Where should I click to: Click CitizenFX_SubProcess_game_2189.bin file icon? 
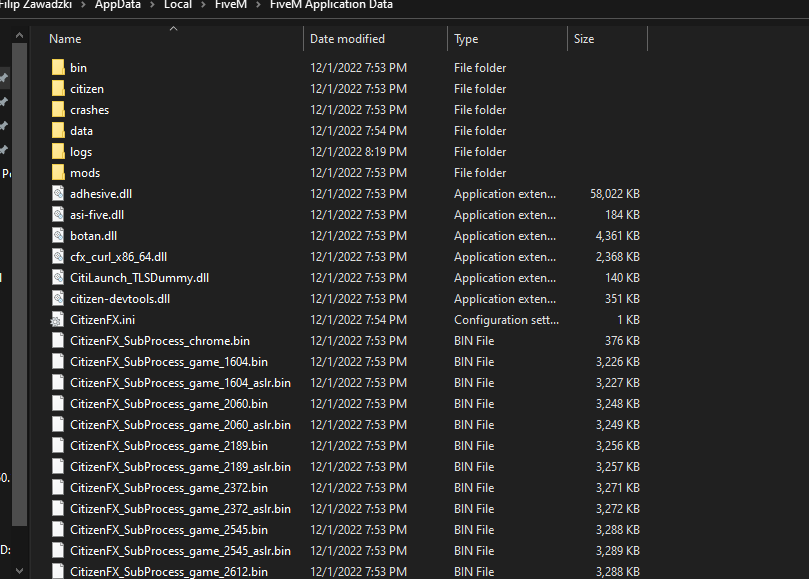coord(58,446)
